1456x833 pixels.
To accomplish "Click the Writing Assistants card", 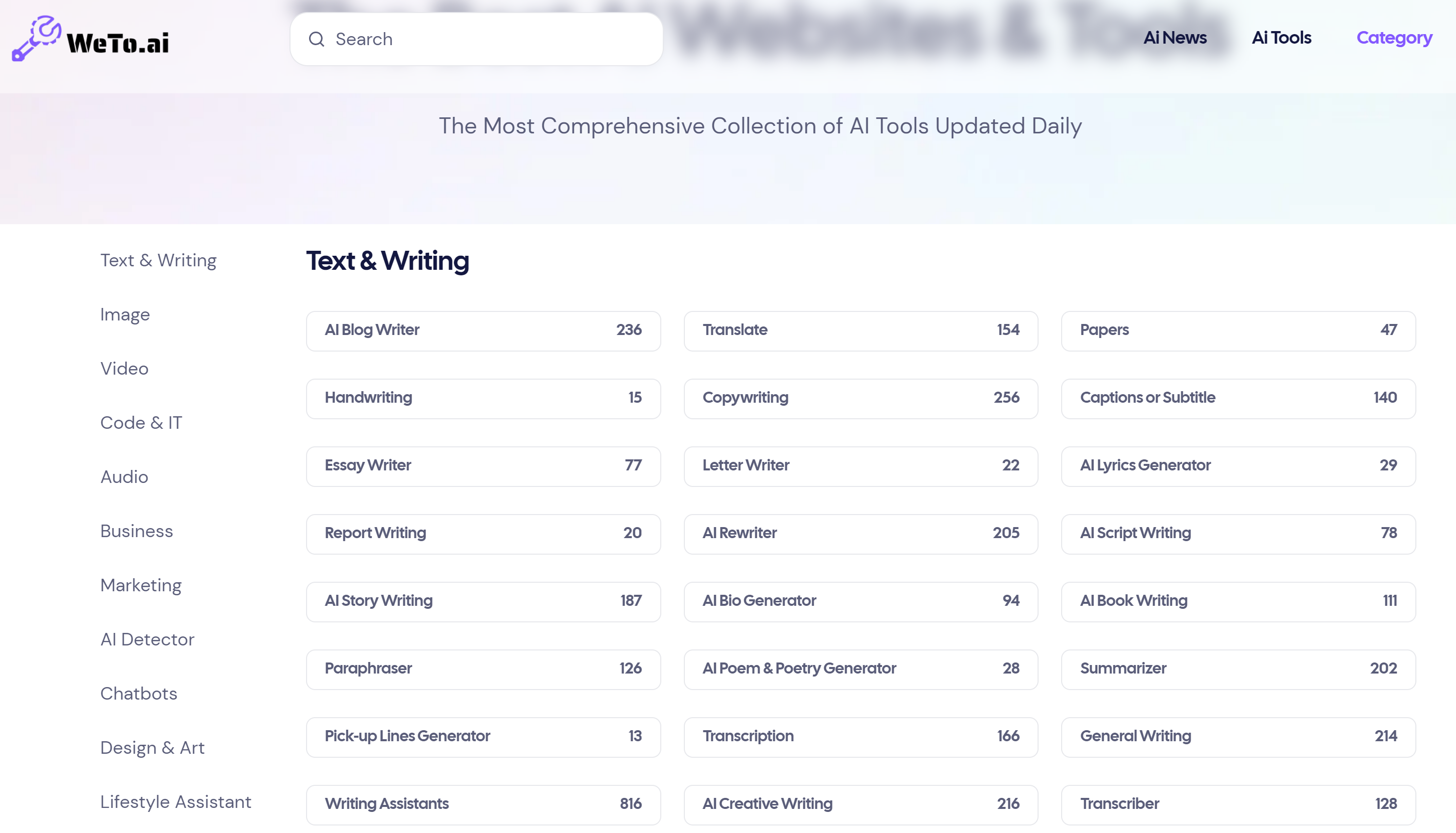I will (483, 804).
